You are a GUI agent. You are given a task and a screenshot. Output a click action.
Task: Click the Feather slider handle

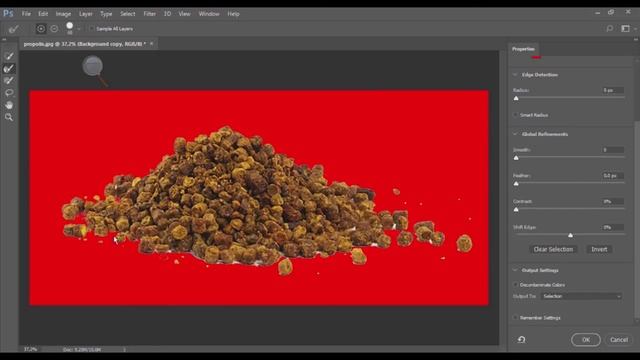point(516,184)
